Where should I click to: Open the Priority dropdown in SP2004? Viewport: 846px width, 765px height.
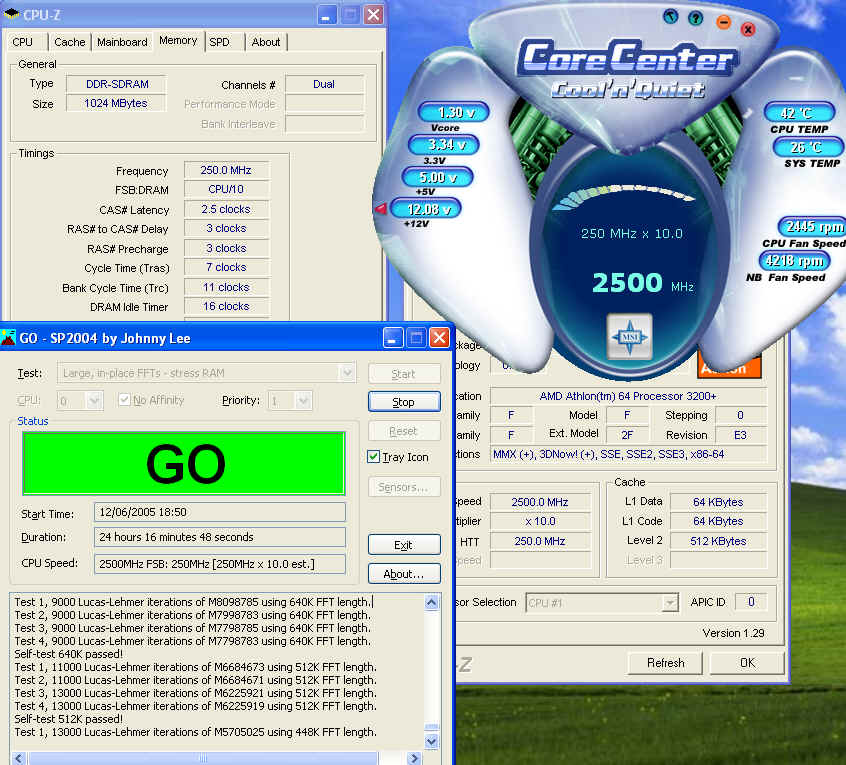click(303, 401)
